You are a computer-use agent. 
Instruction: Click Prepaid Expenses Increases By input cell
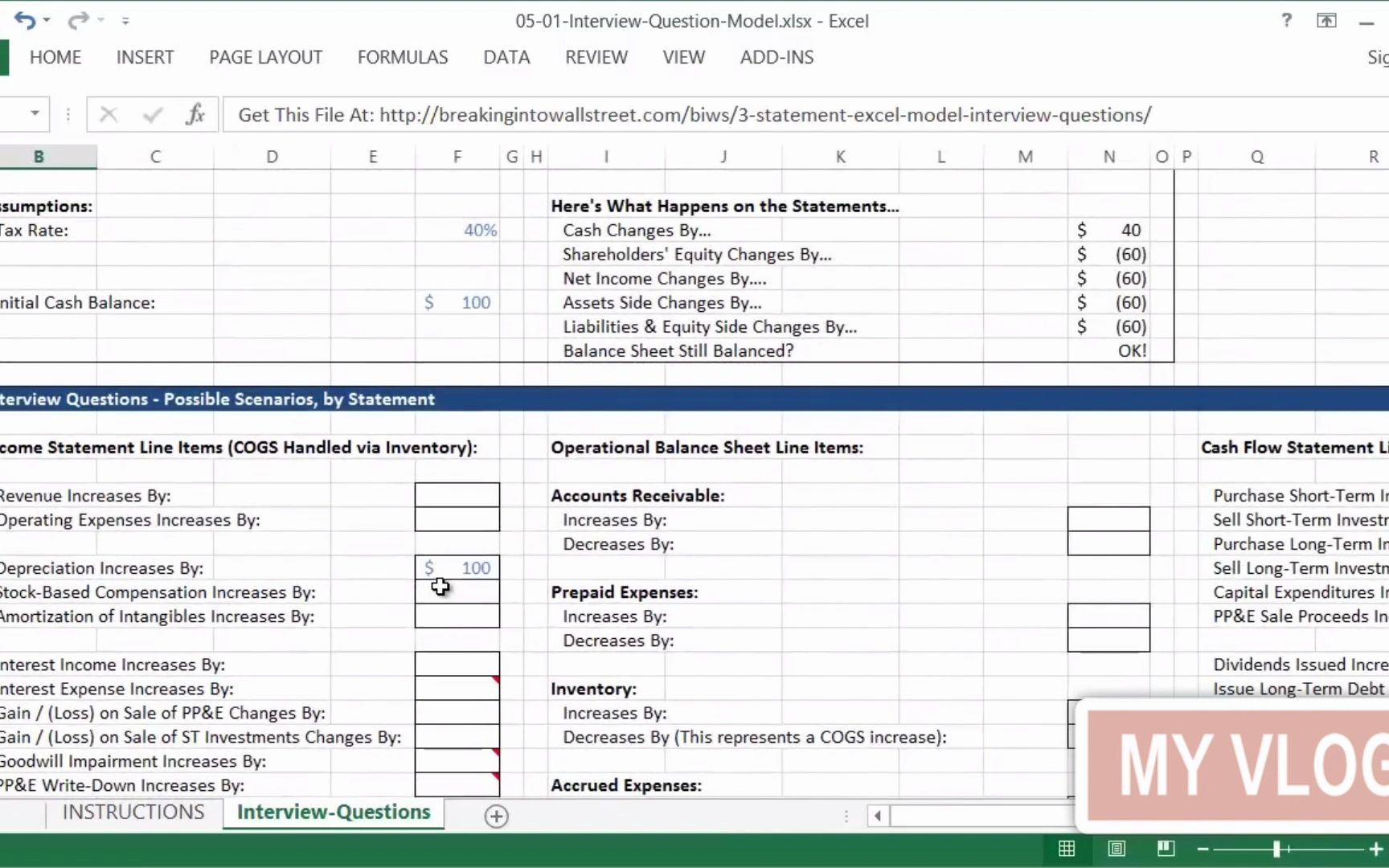[1108, 616]
